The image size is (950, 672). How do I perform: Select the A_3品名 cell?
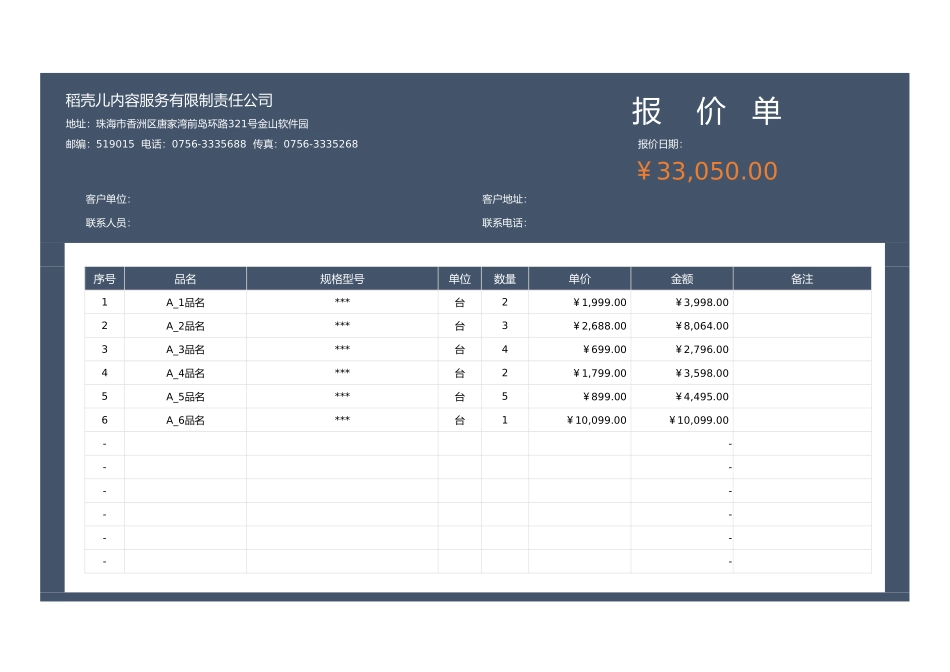184,349
